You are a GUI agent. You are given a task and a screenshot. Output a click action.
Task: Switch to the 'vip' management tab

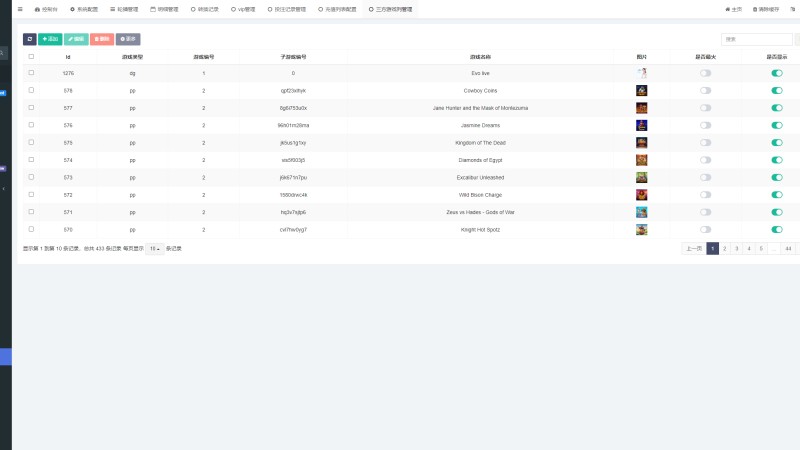pyautogui.click(x=243, y=9)
